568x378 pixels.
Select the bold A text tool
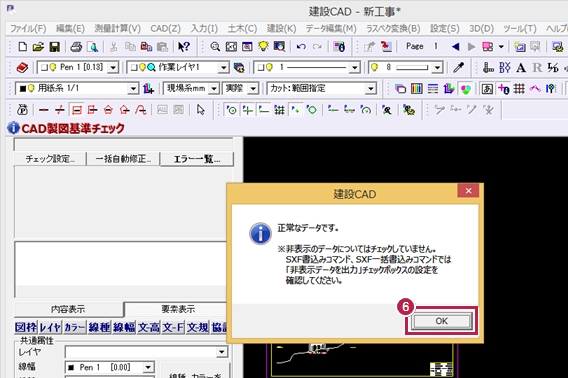coord(521,68)
